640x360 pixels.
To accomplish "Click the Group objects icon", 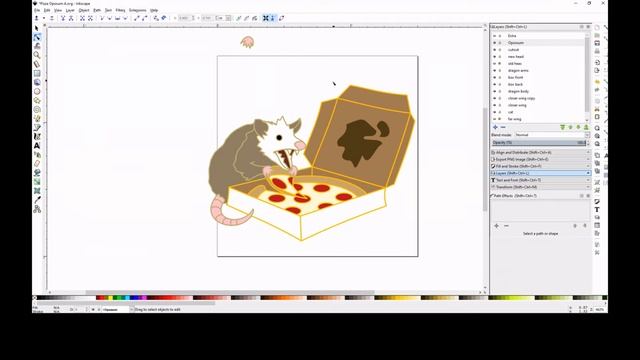I will [x=597, y=182].
